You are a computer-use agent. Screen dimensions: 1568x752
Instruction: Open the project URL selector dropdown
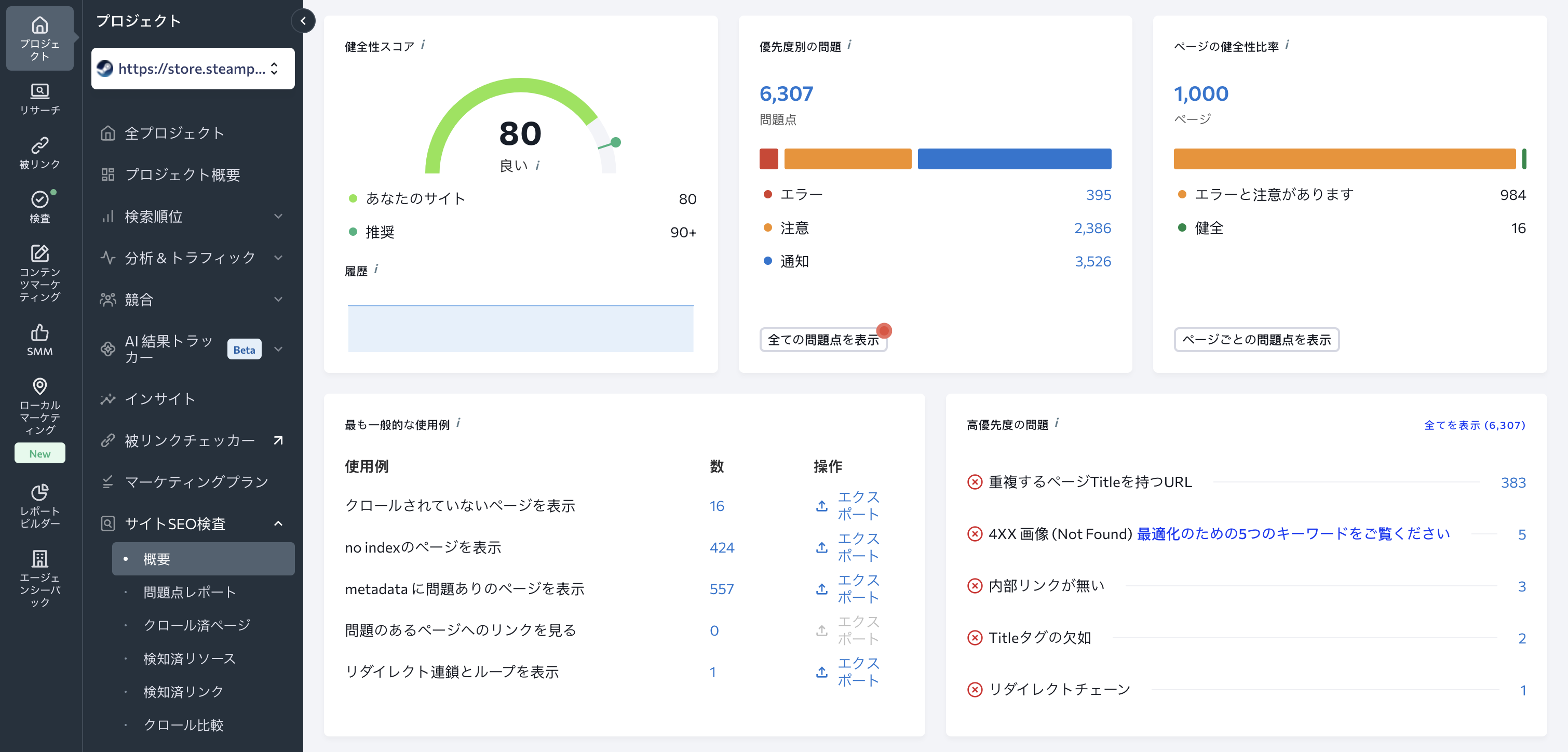coord(192,69)
